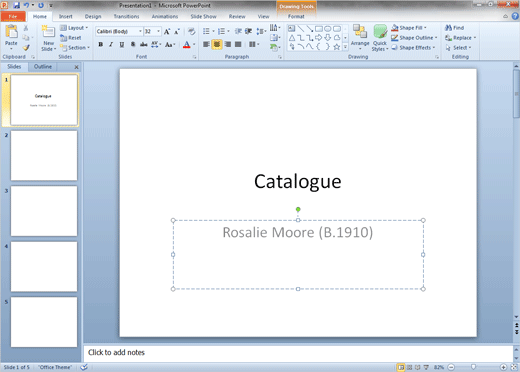Toggle Underline formatting
Viewport: 520px width, 372px height.
click(122, 44)
